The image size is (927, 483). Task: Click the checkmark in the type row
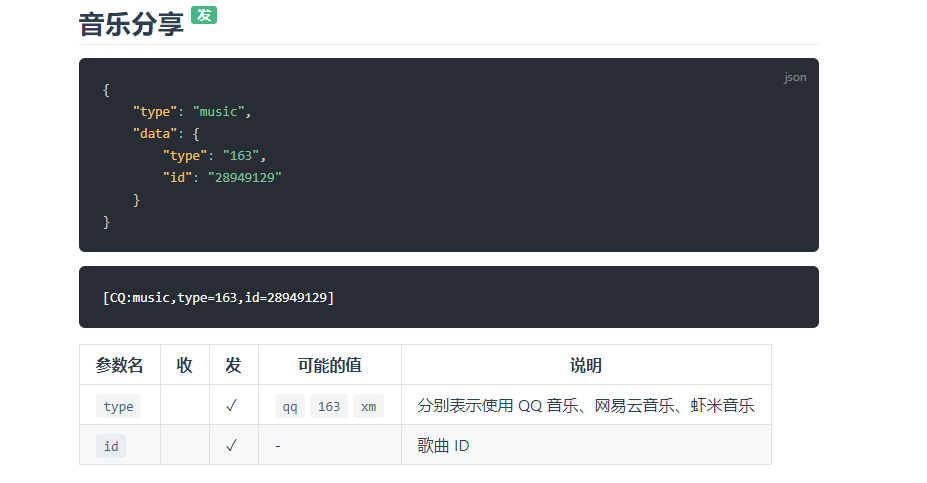[232, 406]
